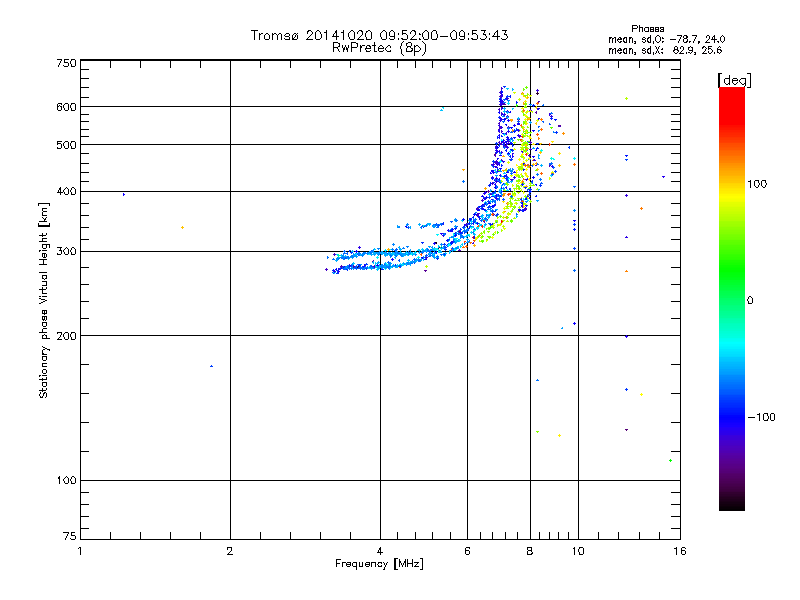The height and width of the screenshot is (600, 800).
Task: Click the 'Stationary phase Virtual Height [km]' axis label
Action: coord(44,301)
